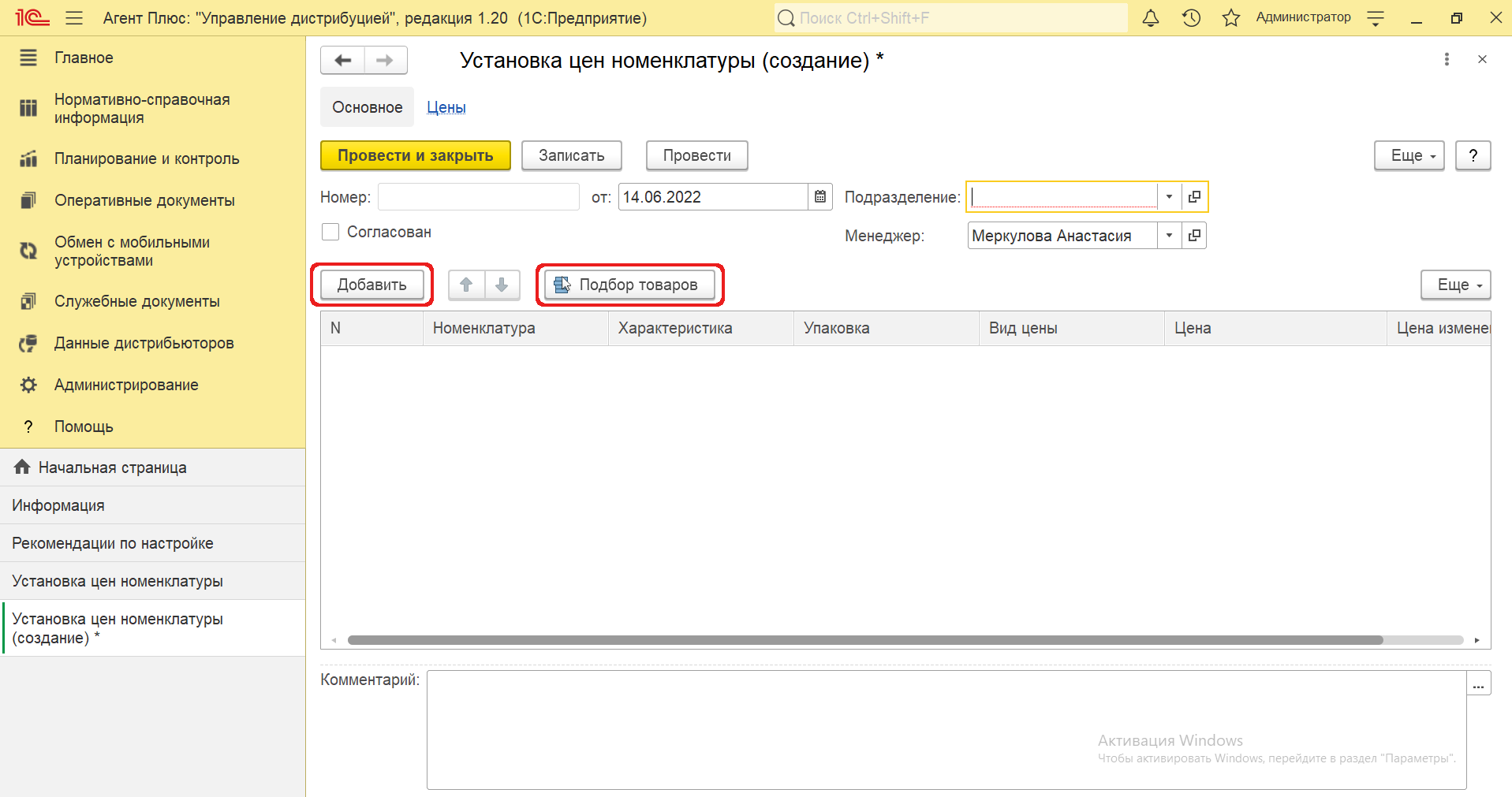
Task: Click the Администрирование gear section
Action: tap(126, 385)
